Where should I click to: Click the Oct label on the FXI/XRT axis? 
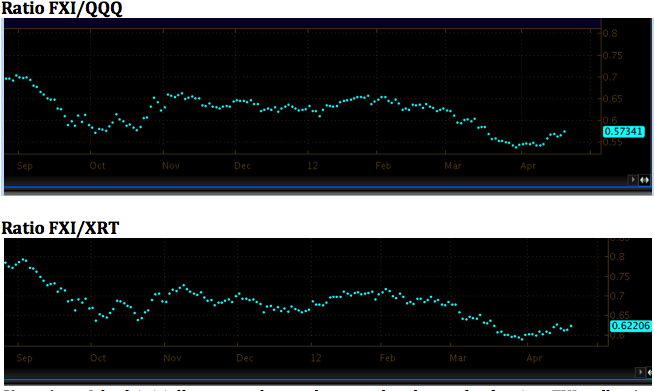pyautogui.click(x=98, y=358)
